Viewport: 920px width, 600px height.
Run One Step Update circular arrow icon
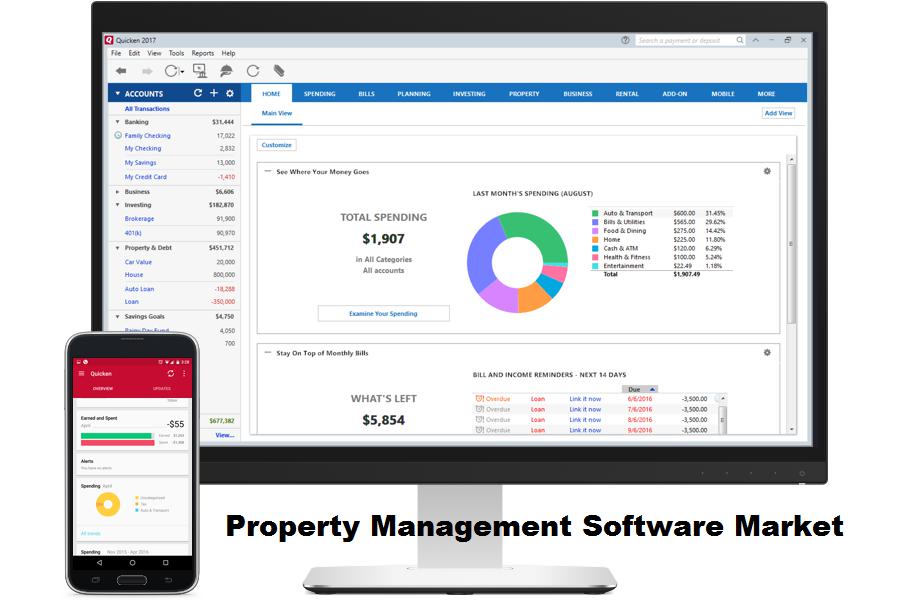tap(171, 71)
